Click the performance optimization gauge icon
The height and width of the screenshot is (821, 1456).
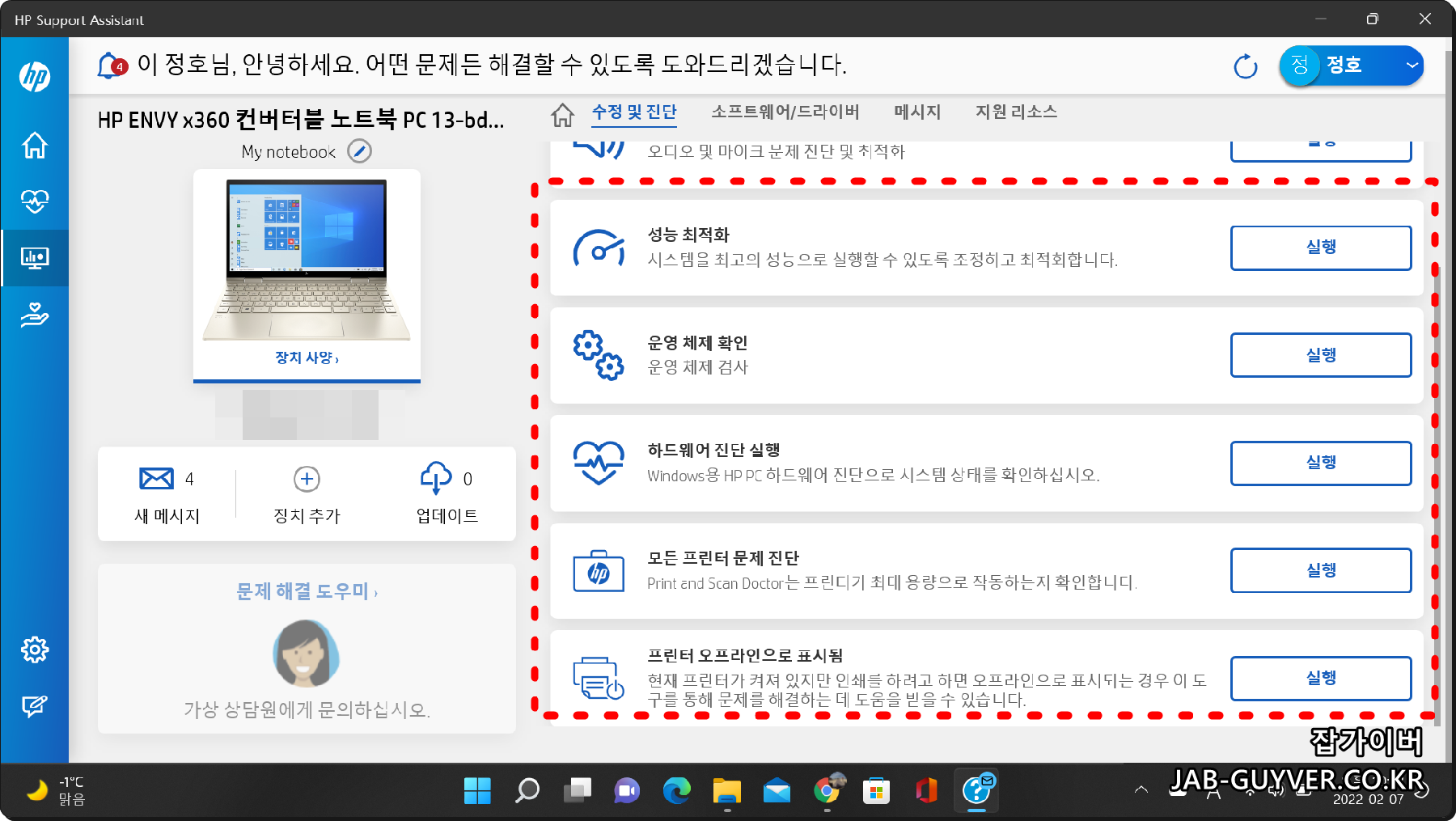pyautogui.click(x=599, y=248)
